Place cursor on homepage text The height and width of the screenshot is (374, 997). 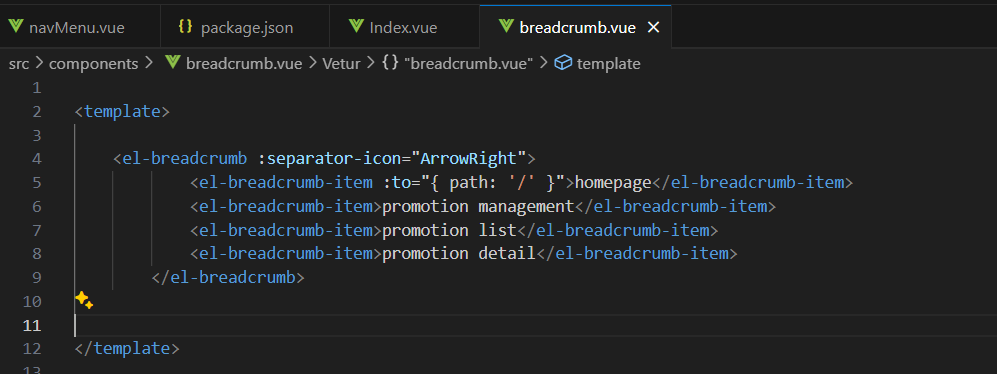[x=613, y=183]
